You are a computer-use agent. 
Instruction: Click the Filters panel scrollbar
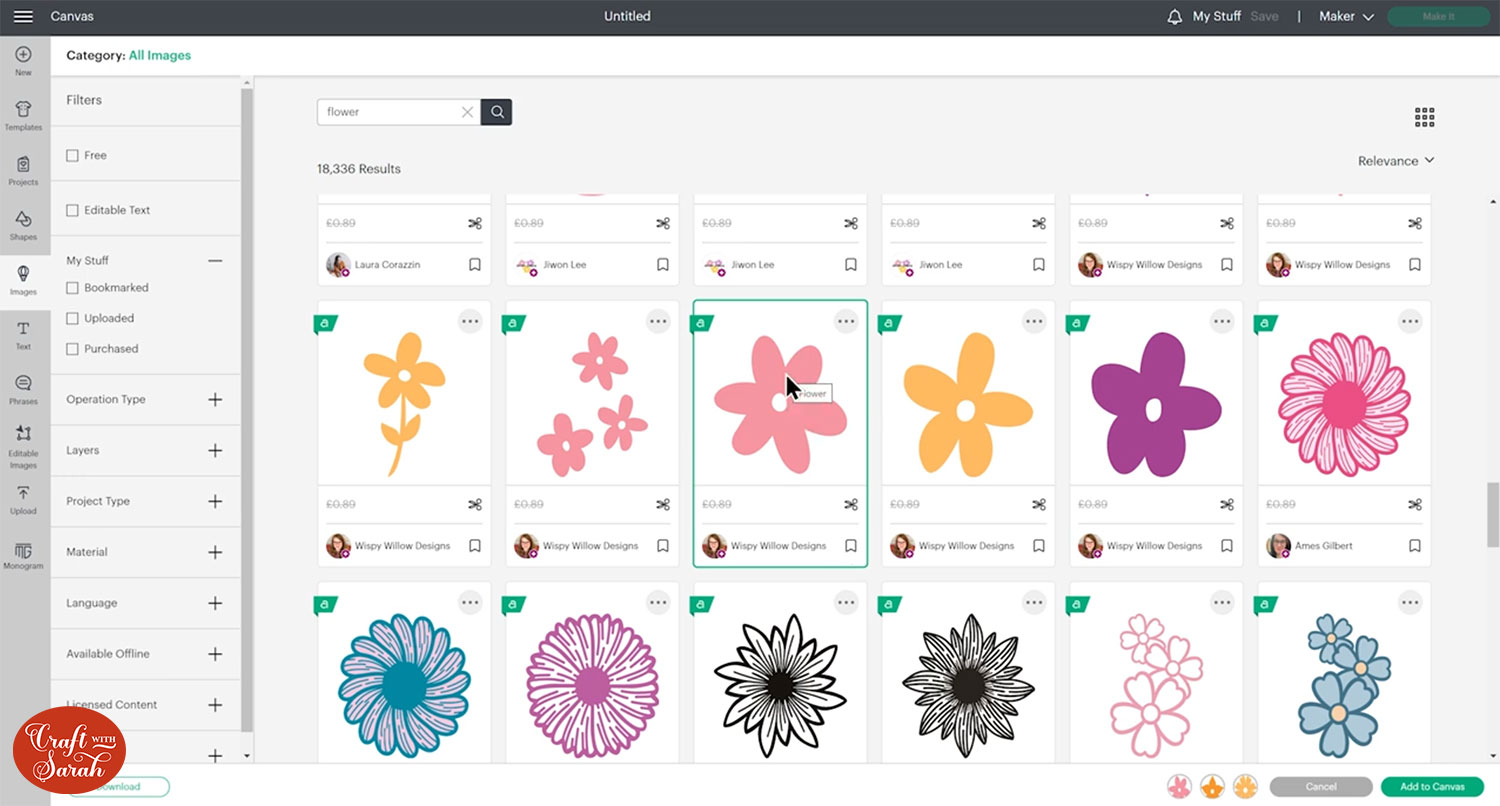(x=246, y=410)
